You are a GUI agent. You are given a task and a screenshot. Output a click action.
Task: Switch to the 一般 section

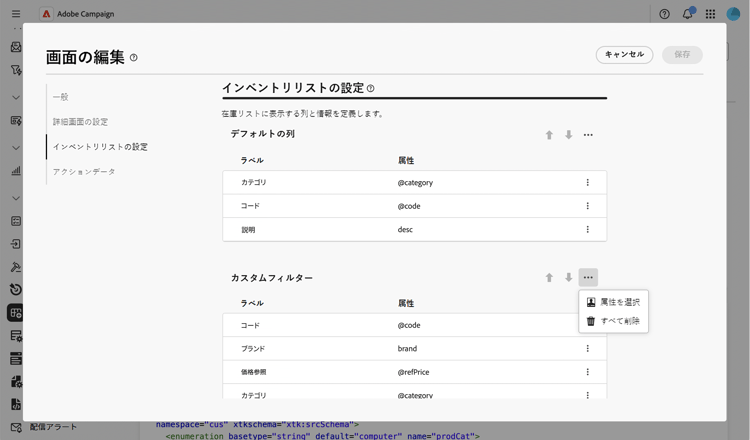pyautogui.click(x=61, y=97)
